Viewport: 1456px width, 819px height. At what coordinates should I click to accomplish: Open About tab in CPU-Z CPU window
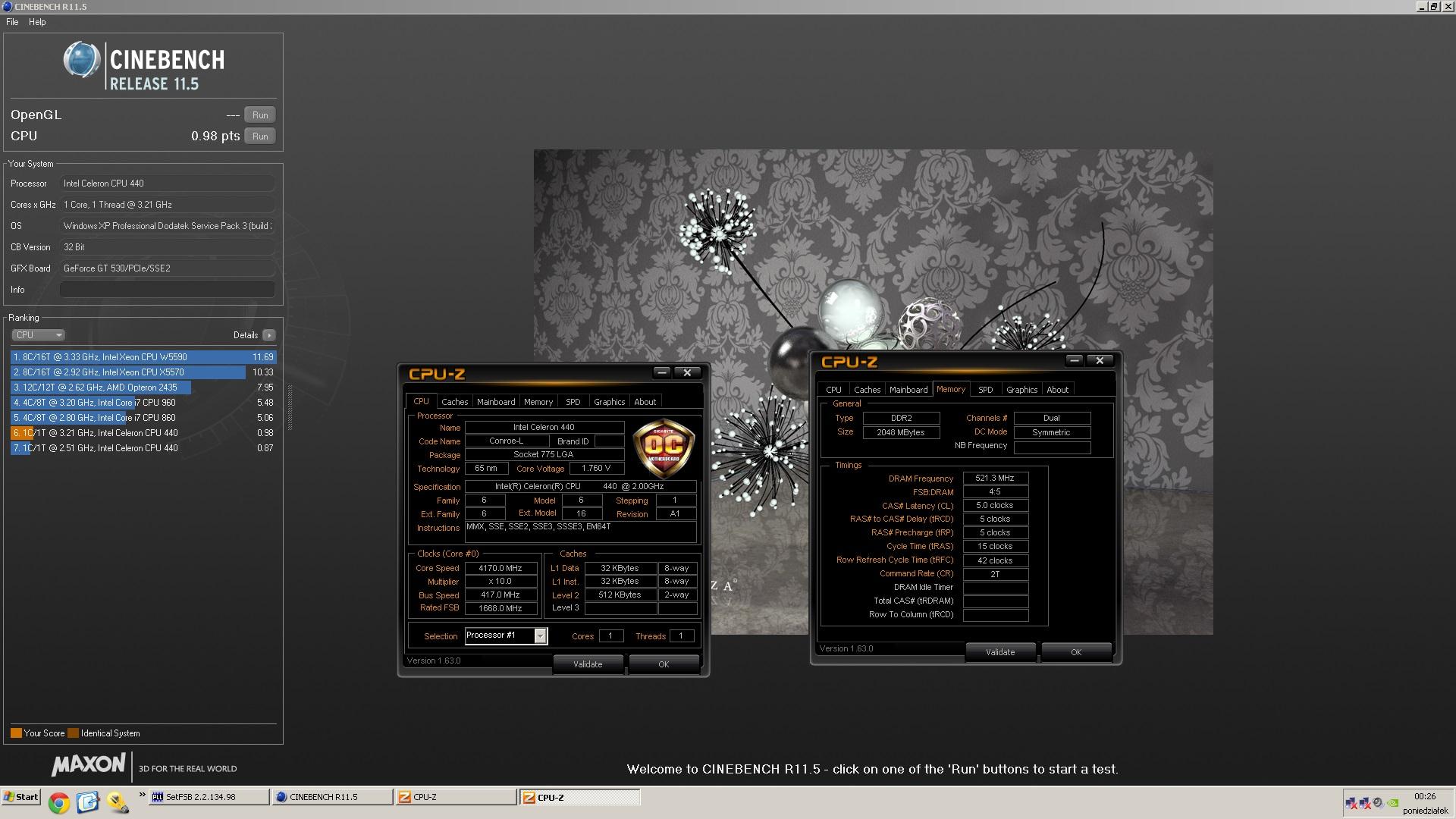pyautogui.click(x=645, y=402)
